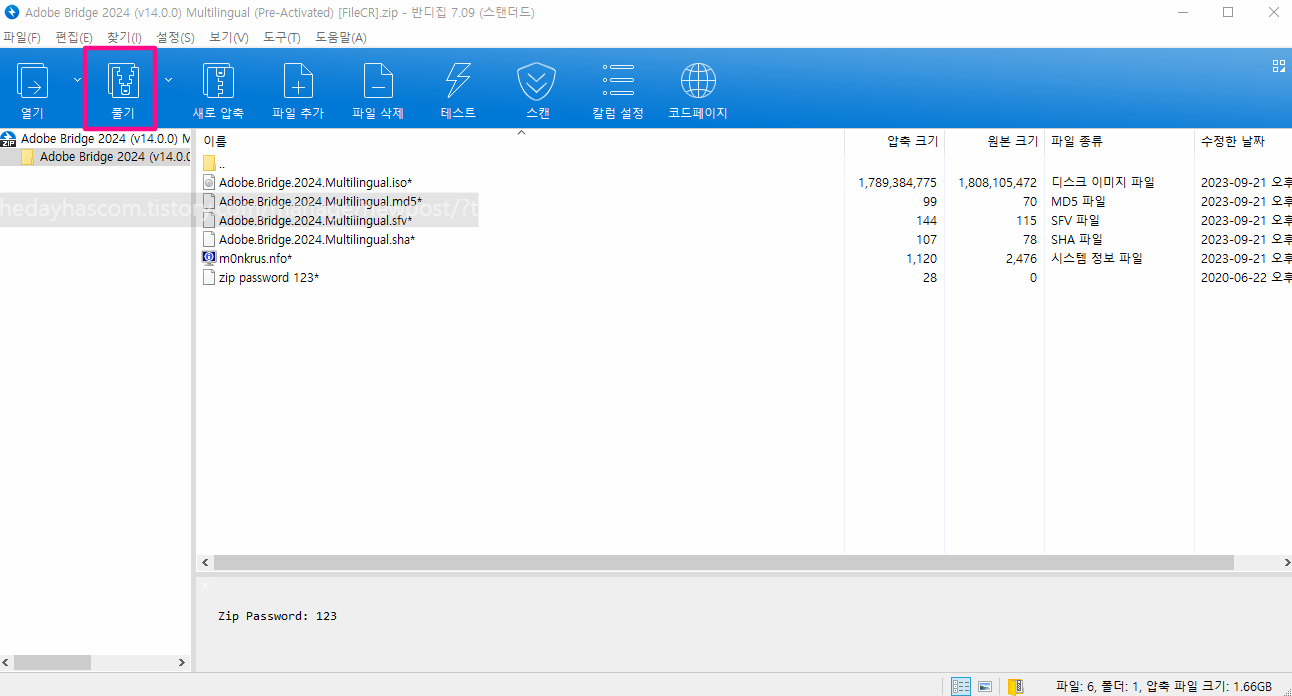The height and width of the screenshot is (696, 1292).
Task: Sort by 이름 column header
Action: point(215,142)
